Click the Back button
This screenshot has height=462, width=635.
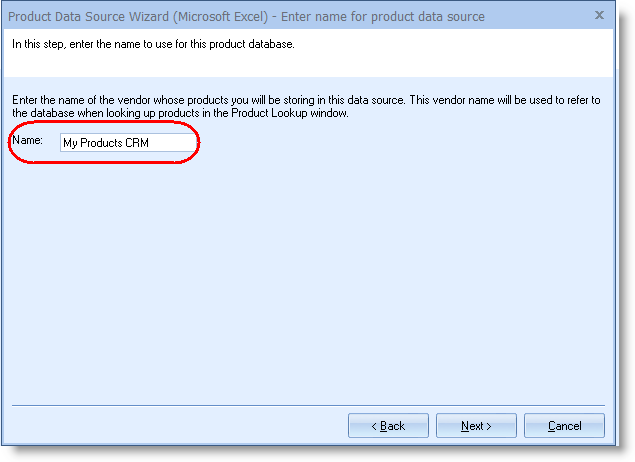388,426
